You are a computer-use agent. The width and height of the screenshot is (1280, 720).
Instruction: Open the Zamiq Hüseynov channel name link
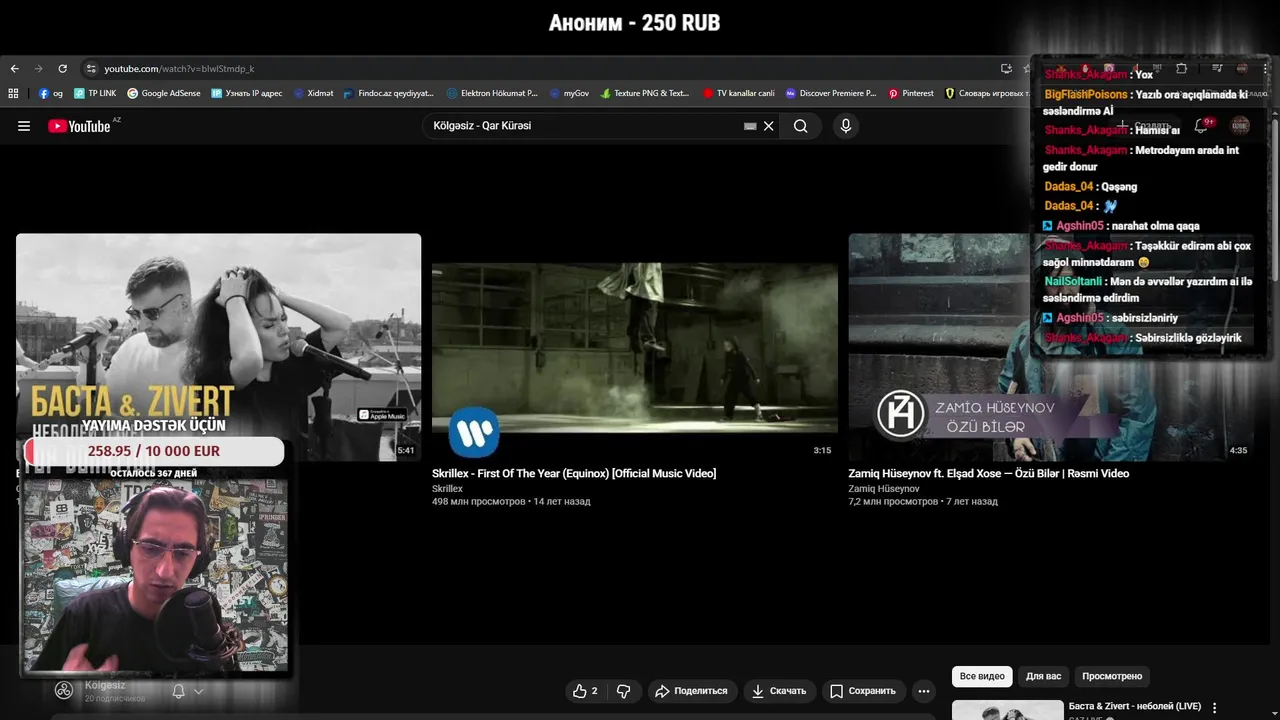pos(884,489)
